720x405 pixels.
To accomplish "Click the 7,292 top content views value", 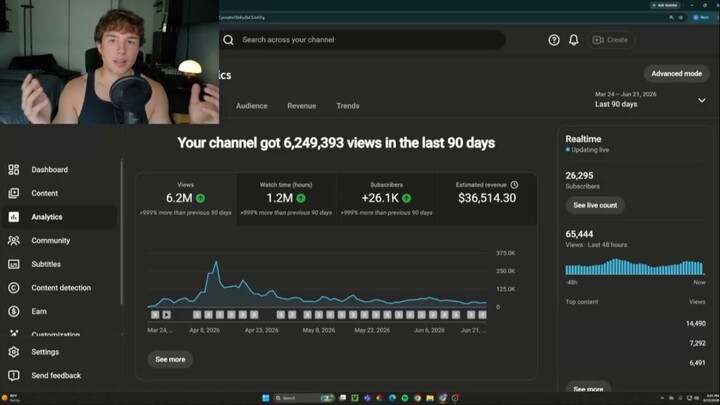I will tap(697, 343).
